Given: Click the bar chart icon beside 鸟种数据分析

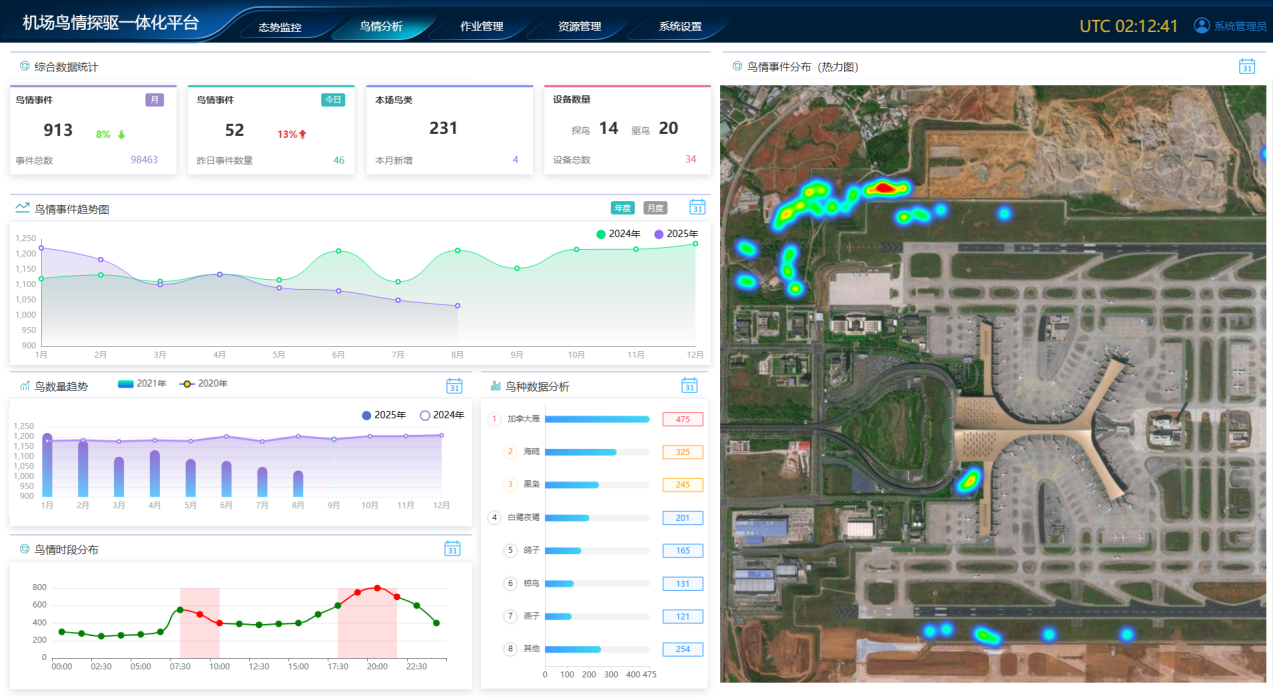Looking at the screenshot, I should (495, 386).
